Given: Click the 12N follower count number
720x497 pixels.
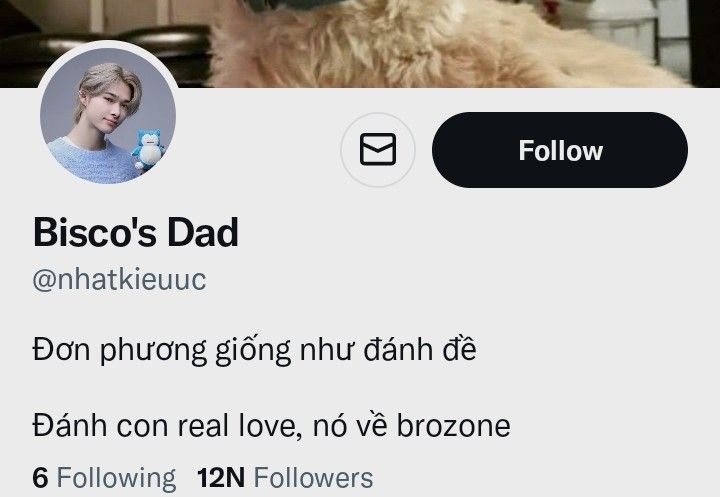Looking at the screenshot, I should (x=220, y=478).
